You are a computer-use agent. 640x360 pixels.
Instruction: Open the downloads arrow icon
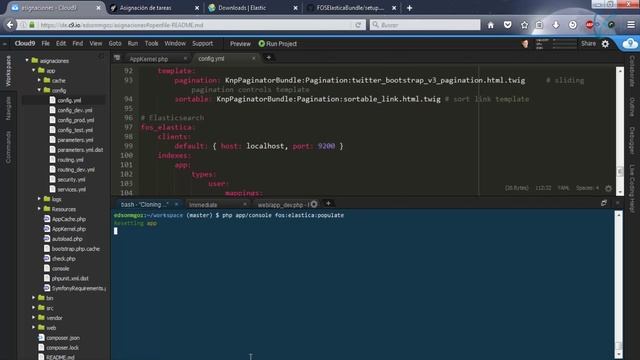point(556,25)
